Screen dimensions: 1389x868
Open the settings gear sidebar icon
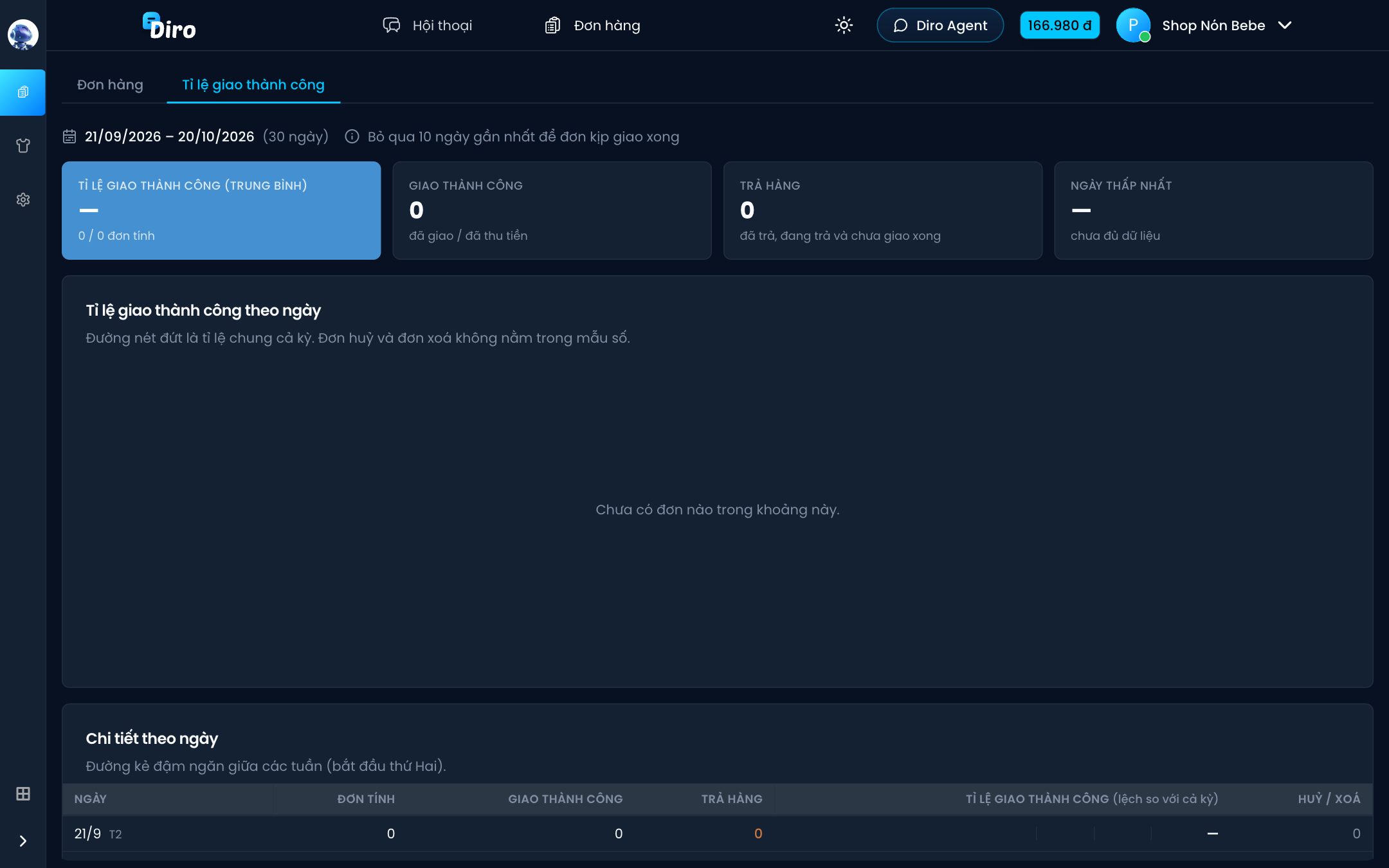click(x=23, y=199)
